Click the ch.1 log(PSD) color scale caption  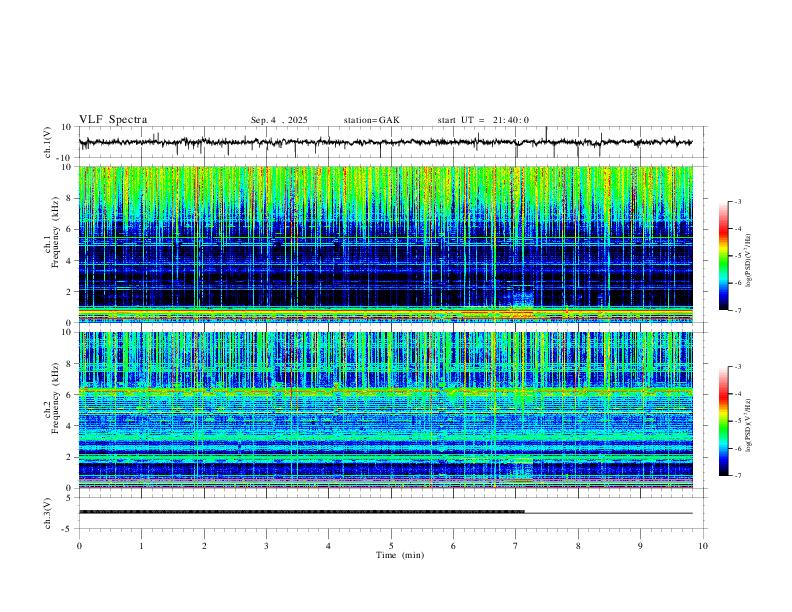(x=749, y=260)
